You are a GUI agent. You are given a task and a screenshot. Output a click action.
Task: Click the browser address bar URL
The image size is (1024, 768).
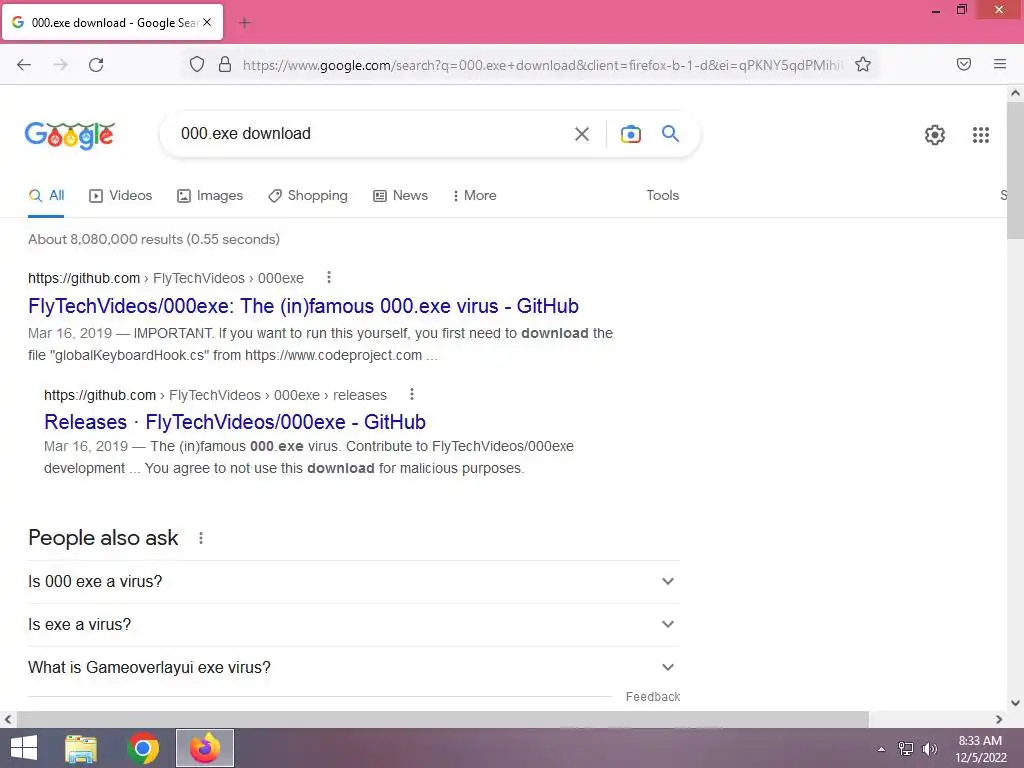(542, 65)
